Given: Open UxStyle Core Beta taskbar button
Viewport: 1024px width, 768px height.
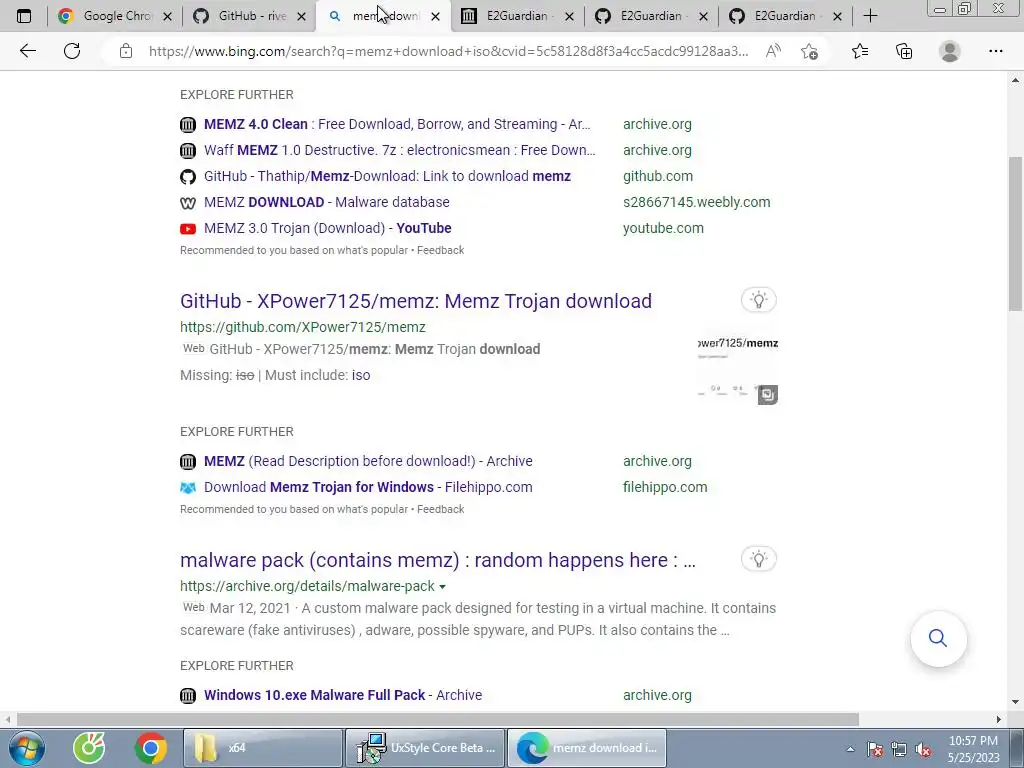Looking at the screenshot, I should pos(424,748).
